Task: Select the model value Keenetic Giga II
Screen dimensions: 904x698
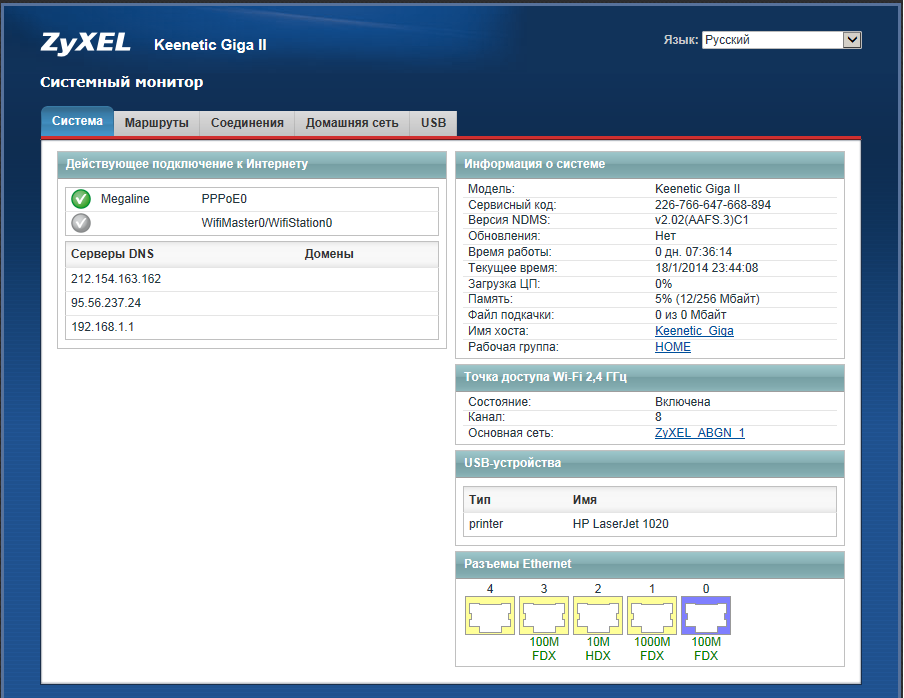Action: [x=698, y=189]
